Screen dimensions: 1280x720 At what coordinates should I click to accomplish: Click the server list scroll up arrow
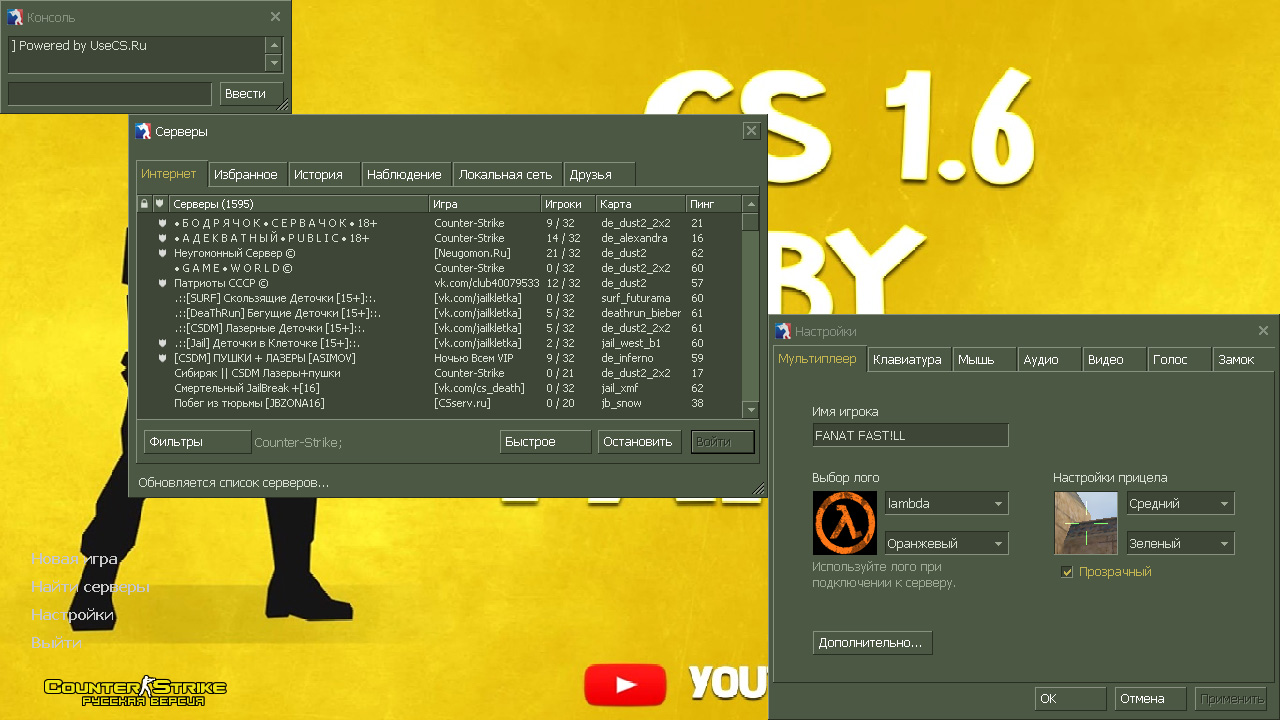coord(750,204)
